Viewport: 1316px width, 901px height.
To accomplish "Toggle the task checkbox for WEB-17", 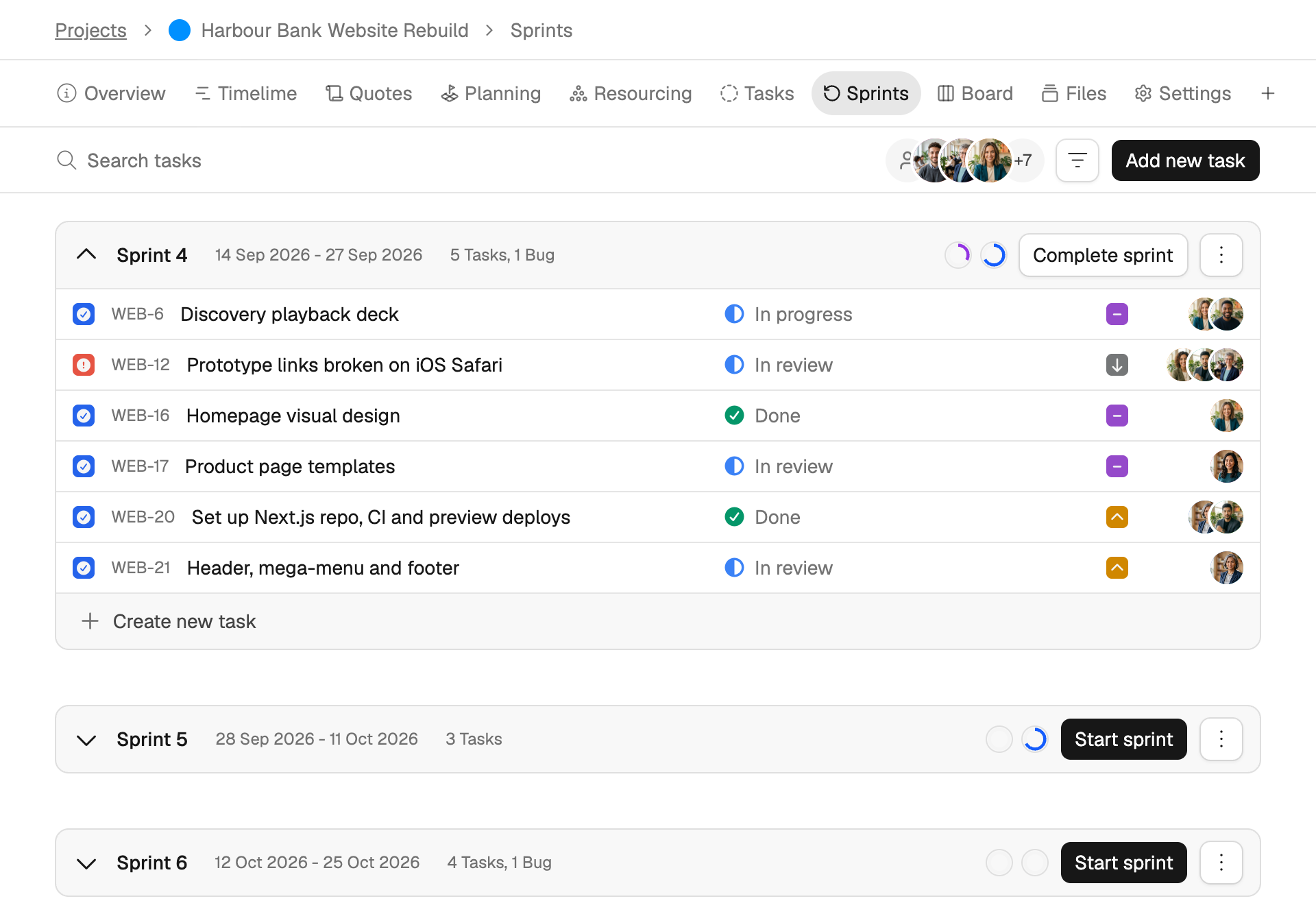I will [x=84, y=466].
